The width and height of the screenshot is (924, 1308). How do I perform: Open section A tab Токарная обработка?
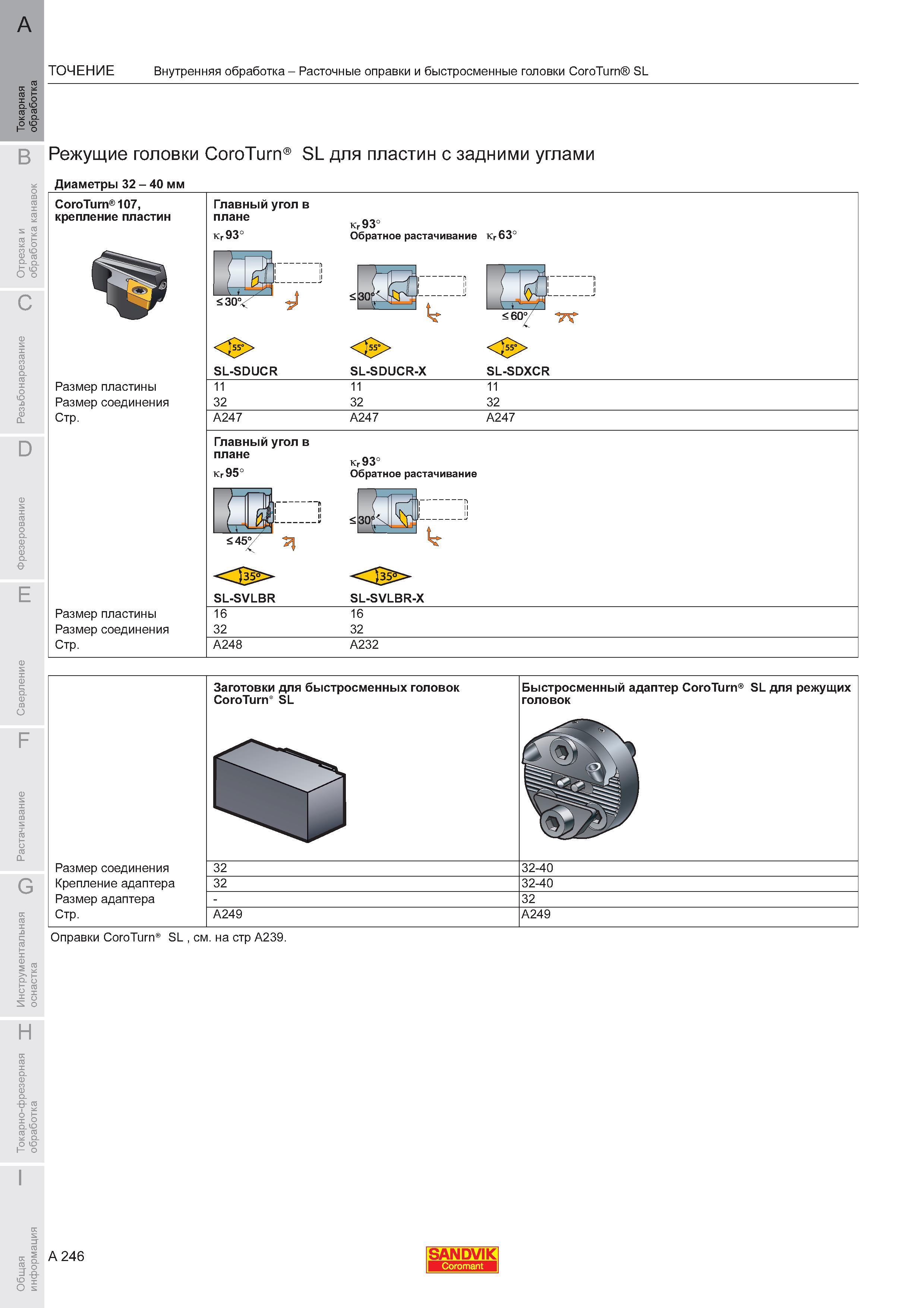pos(22,70)
